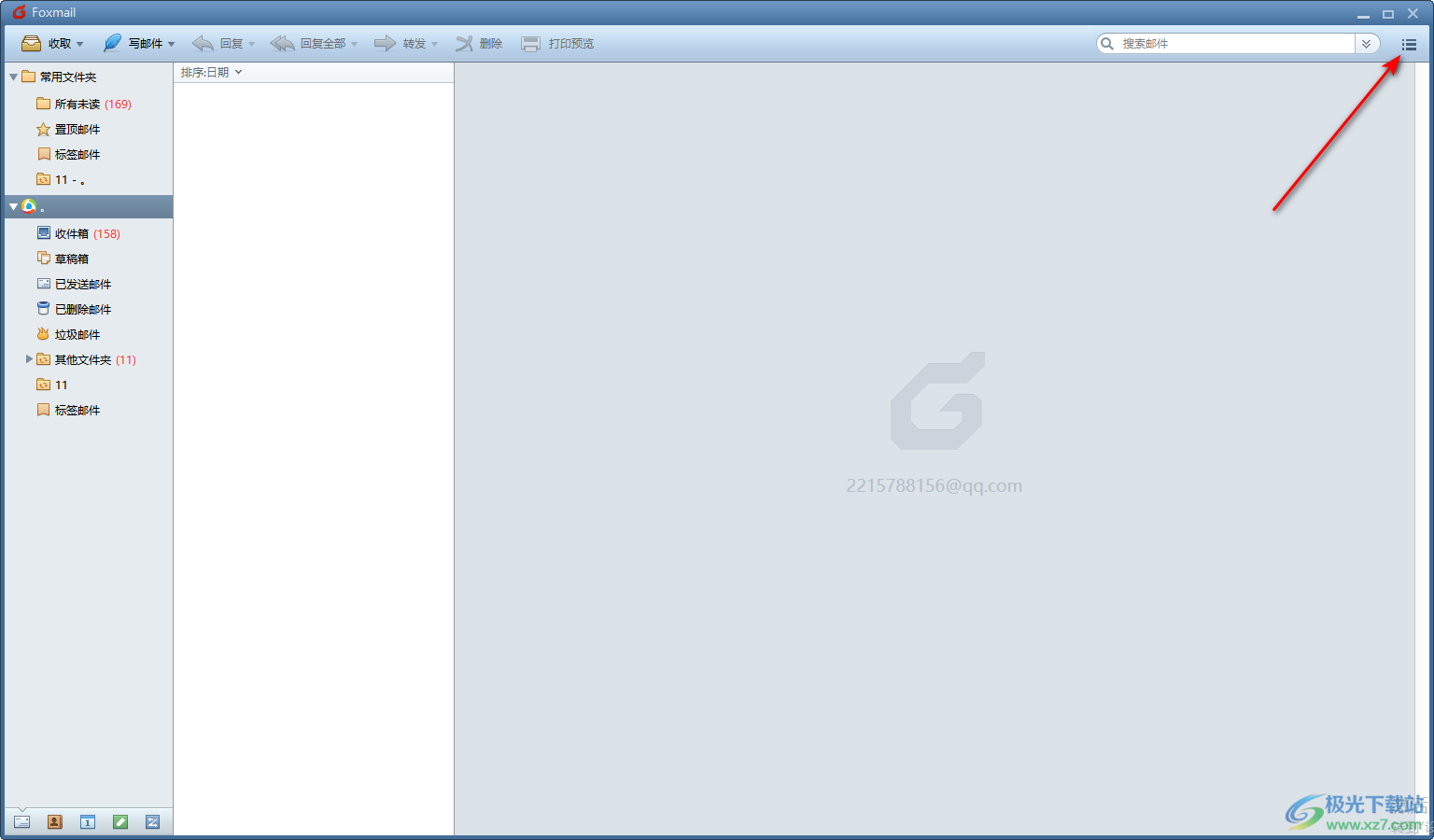Select the QQ account row
Image resolution: width=1434 pixels, height=840 pixels.
click(89, 207)
